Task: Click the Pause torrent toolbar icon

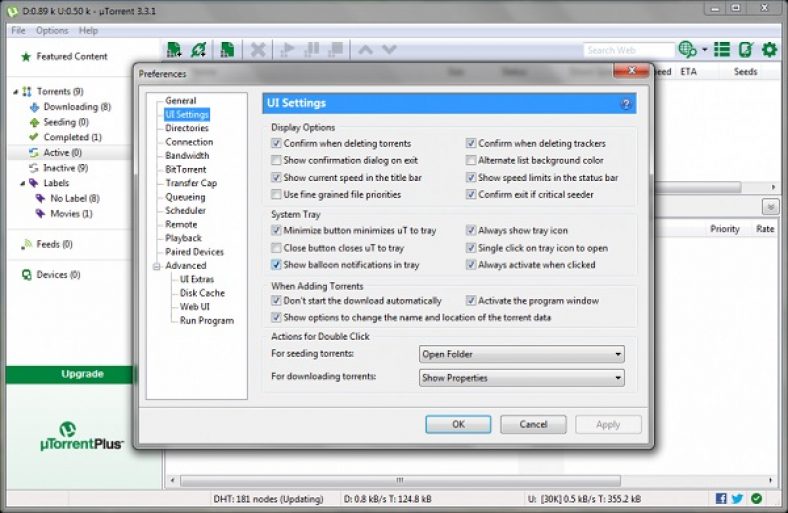Action: [312, 50]
